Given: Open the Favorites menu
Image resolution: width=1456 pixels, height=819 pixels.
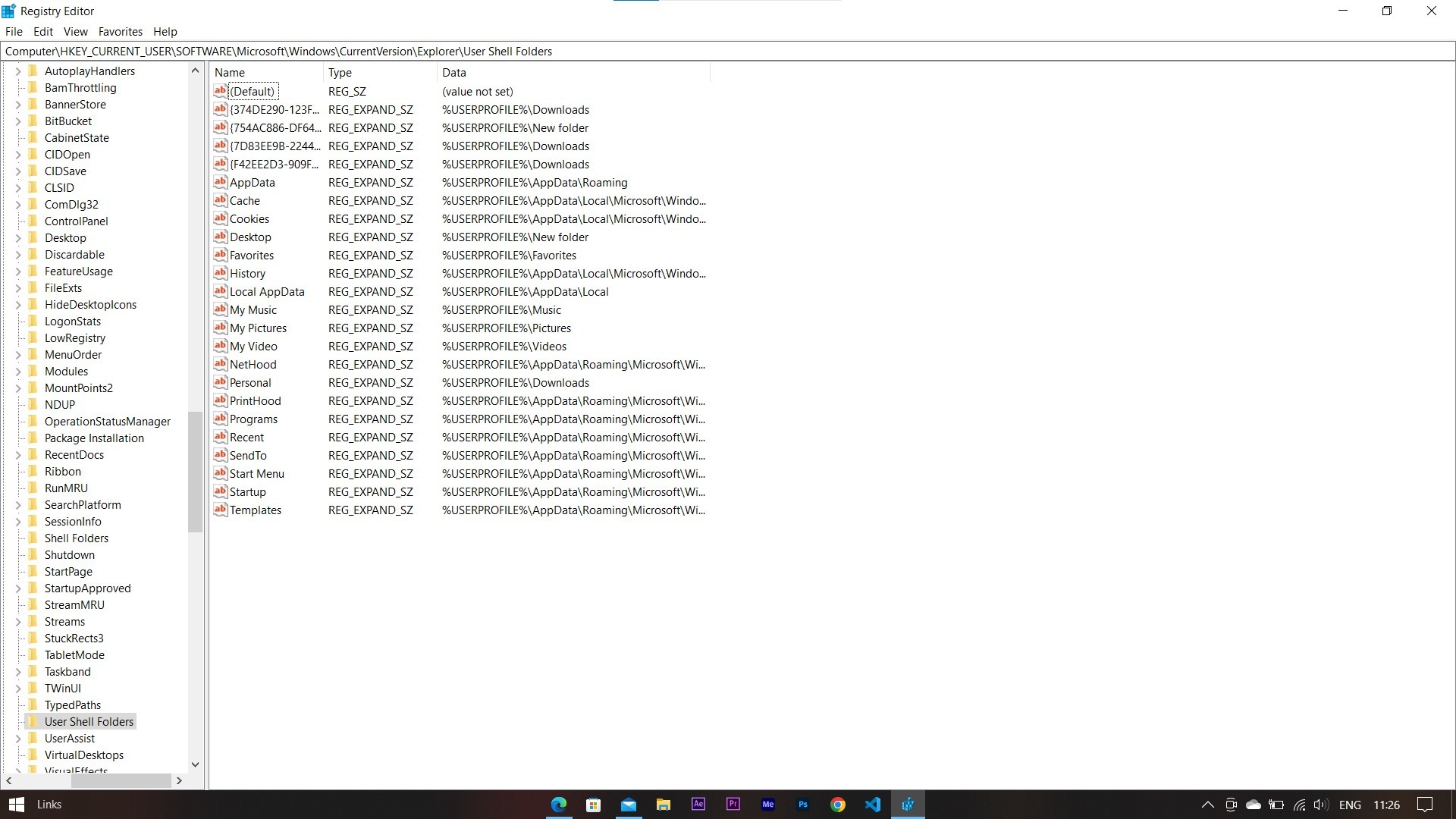Looking at the screenshot, I should point(120,32).
